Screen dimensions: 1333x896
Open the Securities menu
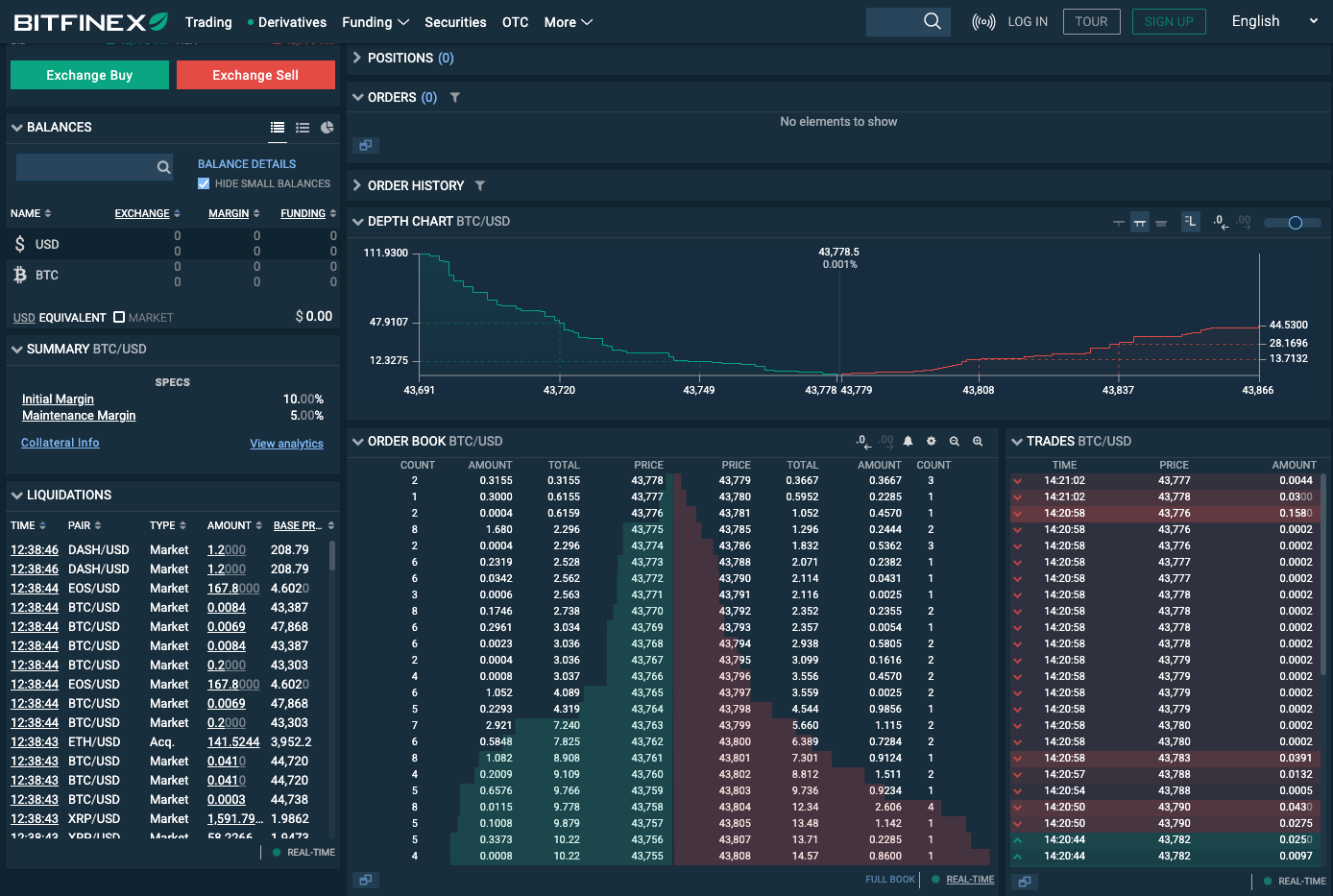(455, 22)
